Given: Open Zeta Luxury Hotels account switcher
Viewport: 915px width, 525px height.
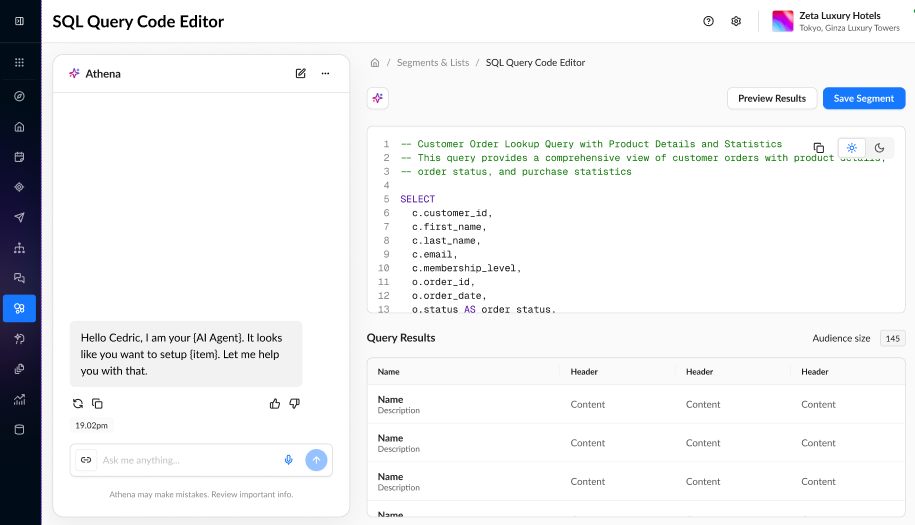Looking at the screenshot, I should 836,21.
